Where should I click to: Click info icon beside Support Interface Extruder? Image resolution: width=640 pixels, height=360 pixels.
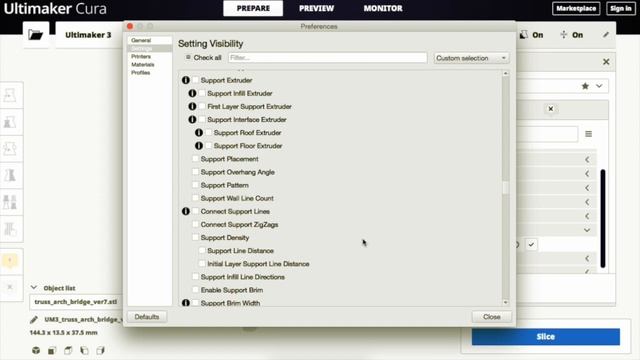point(192,119)
